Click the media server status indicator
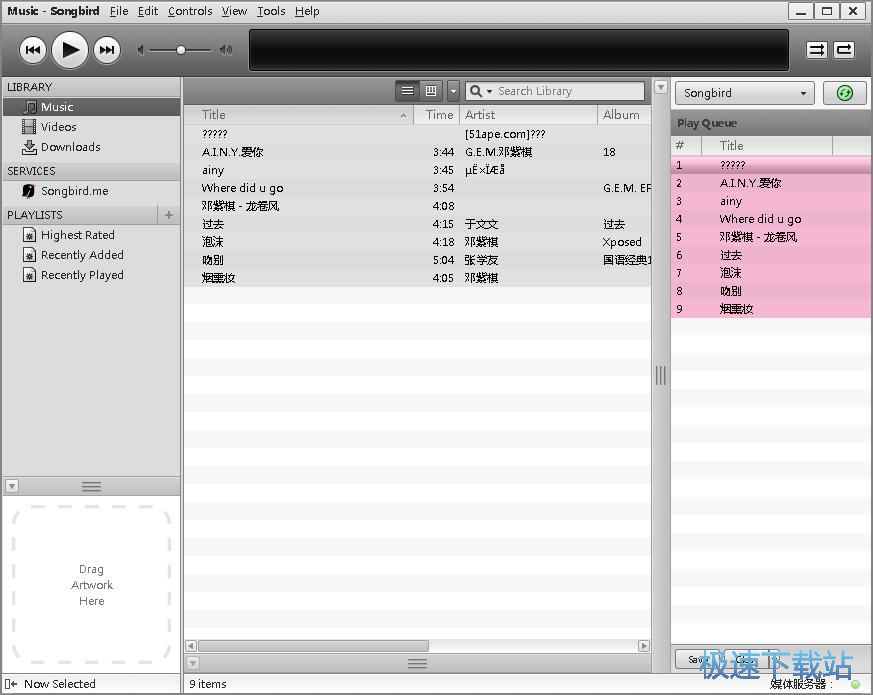 [855, 684]
